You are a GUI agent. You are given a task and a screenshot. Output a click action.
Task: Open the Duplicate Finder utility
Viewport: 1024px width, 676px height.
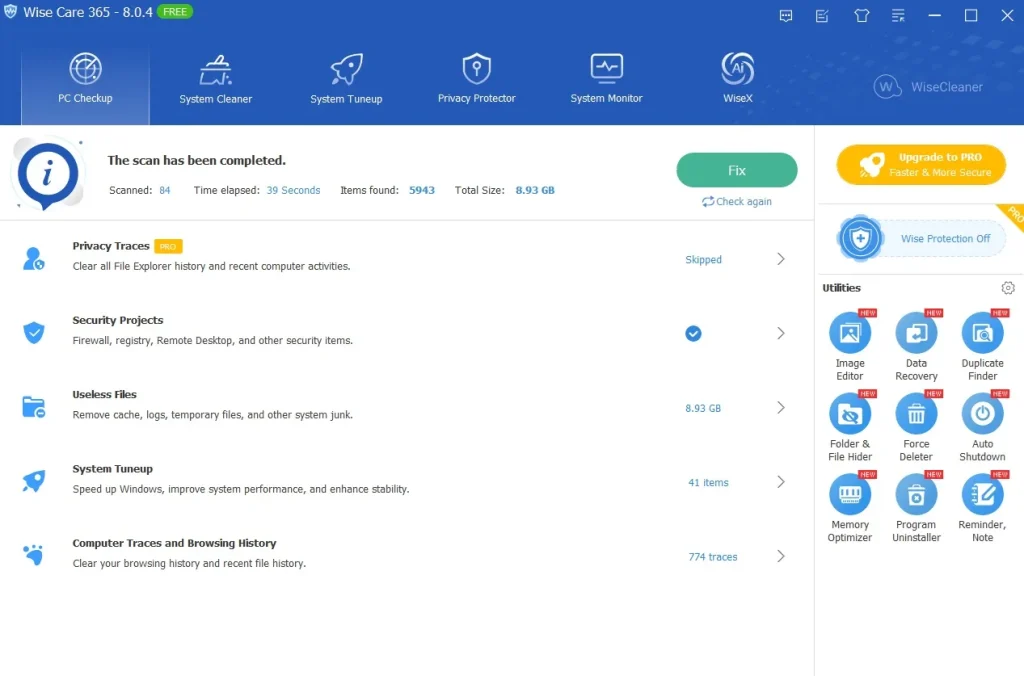(982, 346)
